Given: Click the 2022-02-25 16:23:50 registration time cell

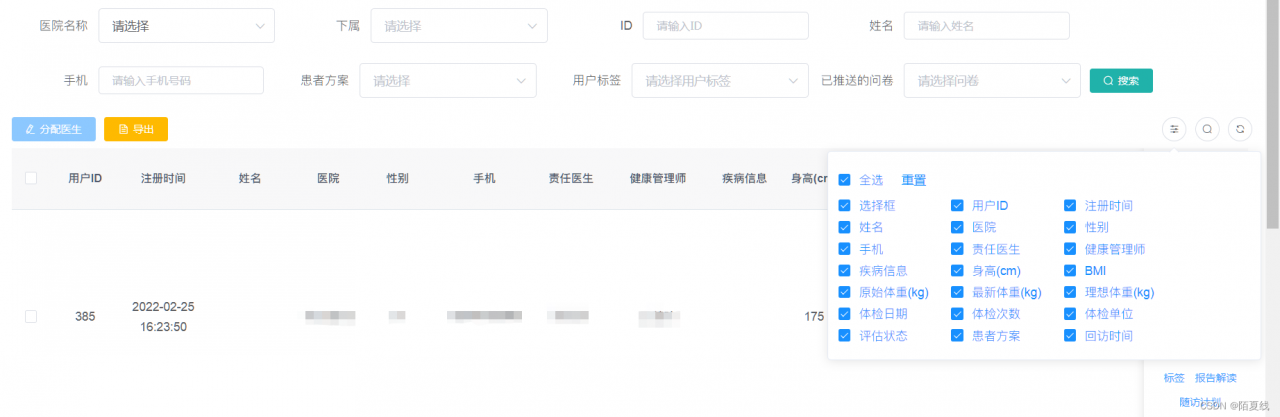Looking at the screenshot, I should [x=163, y=316].
